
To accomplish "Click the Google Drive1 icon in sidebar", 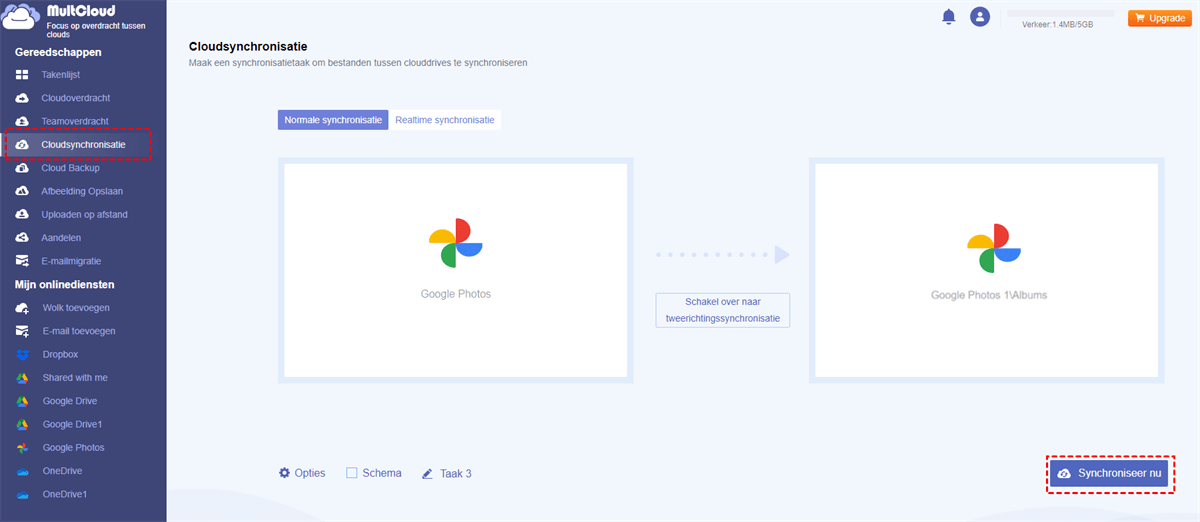I will click(22, 424).
